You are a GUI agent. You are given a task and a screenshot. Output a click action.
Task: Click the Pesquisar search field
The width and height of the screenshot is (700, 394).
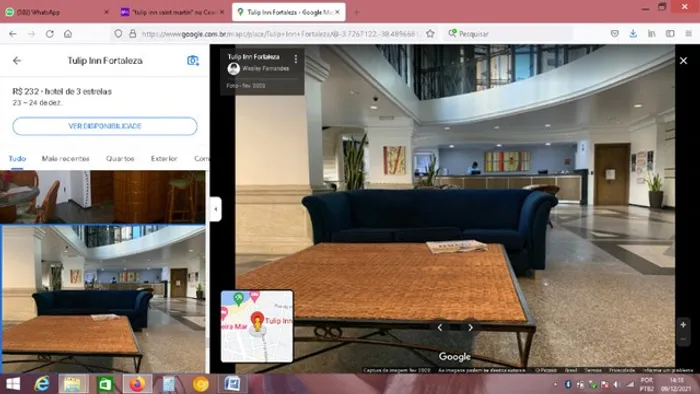tap(509, 34)
